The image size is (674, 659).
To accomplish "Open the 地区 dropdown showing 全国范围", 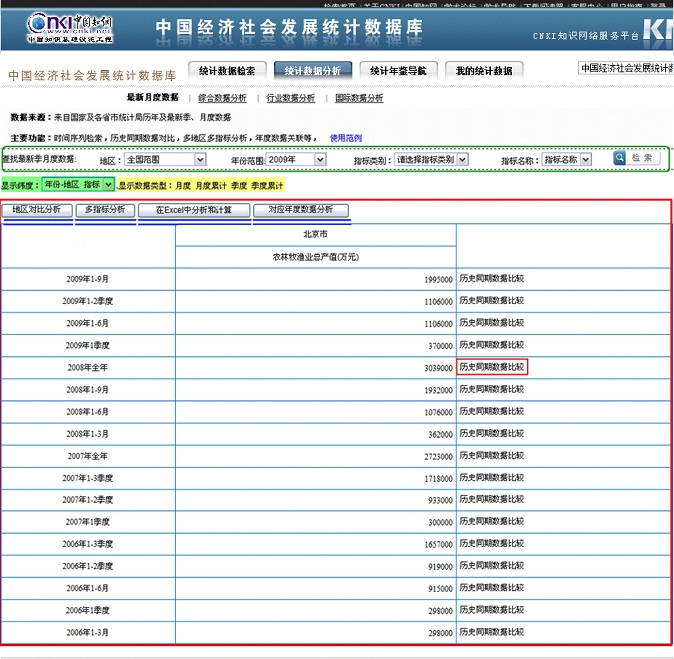I will click(164, 159).
